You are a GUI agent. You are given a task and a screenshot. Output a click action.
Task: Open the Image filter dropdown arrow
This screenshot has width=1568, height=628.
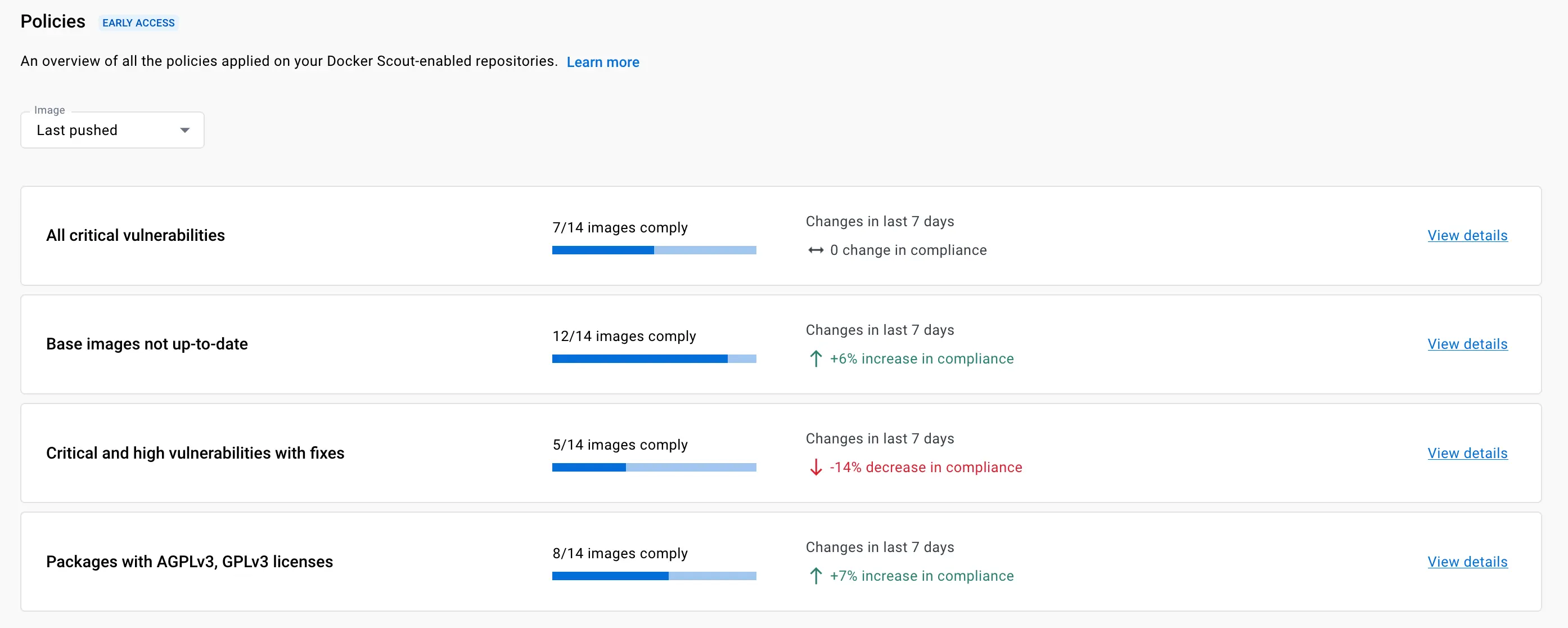click(184, 131)
